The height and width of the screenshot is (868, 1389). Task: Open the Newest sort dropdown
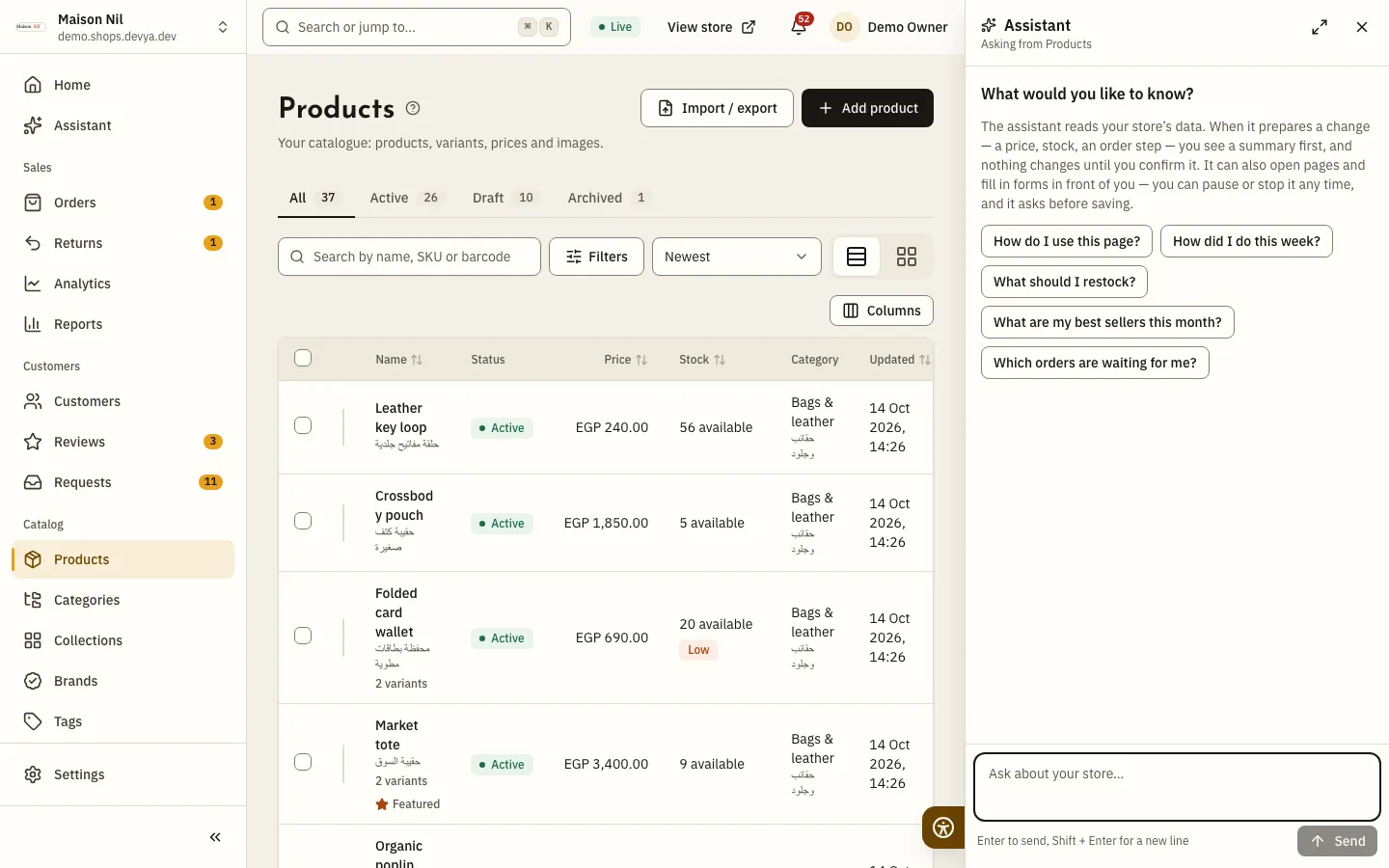737,257
